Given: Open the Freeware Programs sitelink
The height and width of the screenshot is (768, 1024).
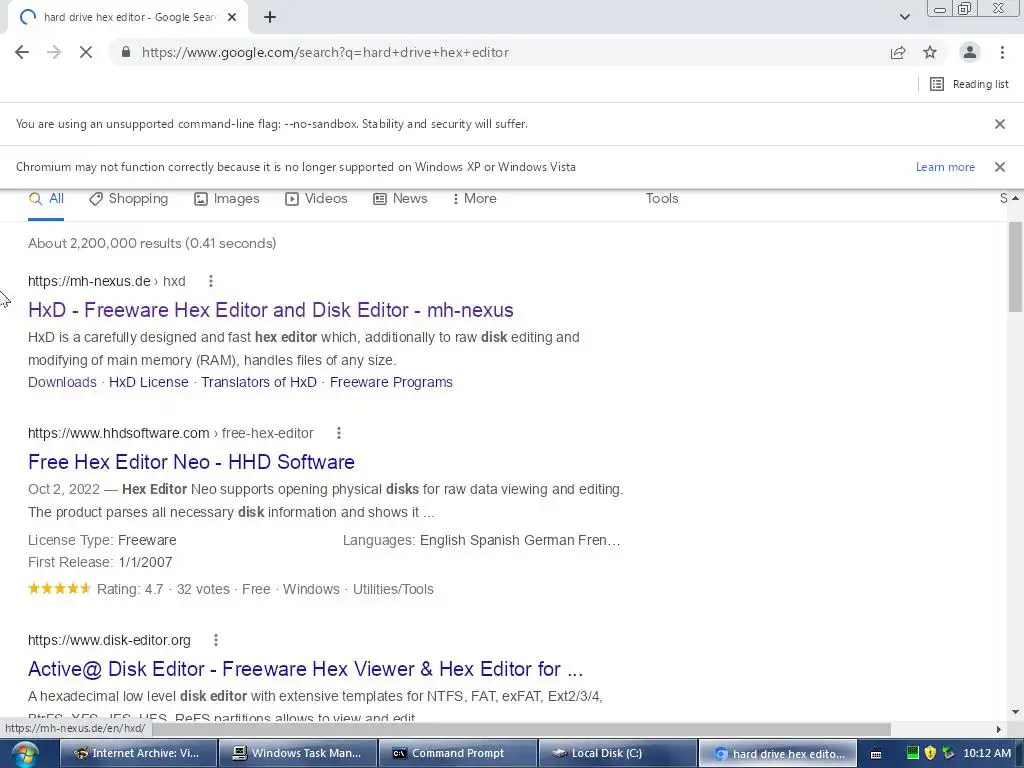Looking at the screenshot, I should (391, 383).
